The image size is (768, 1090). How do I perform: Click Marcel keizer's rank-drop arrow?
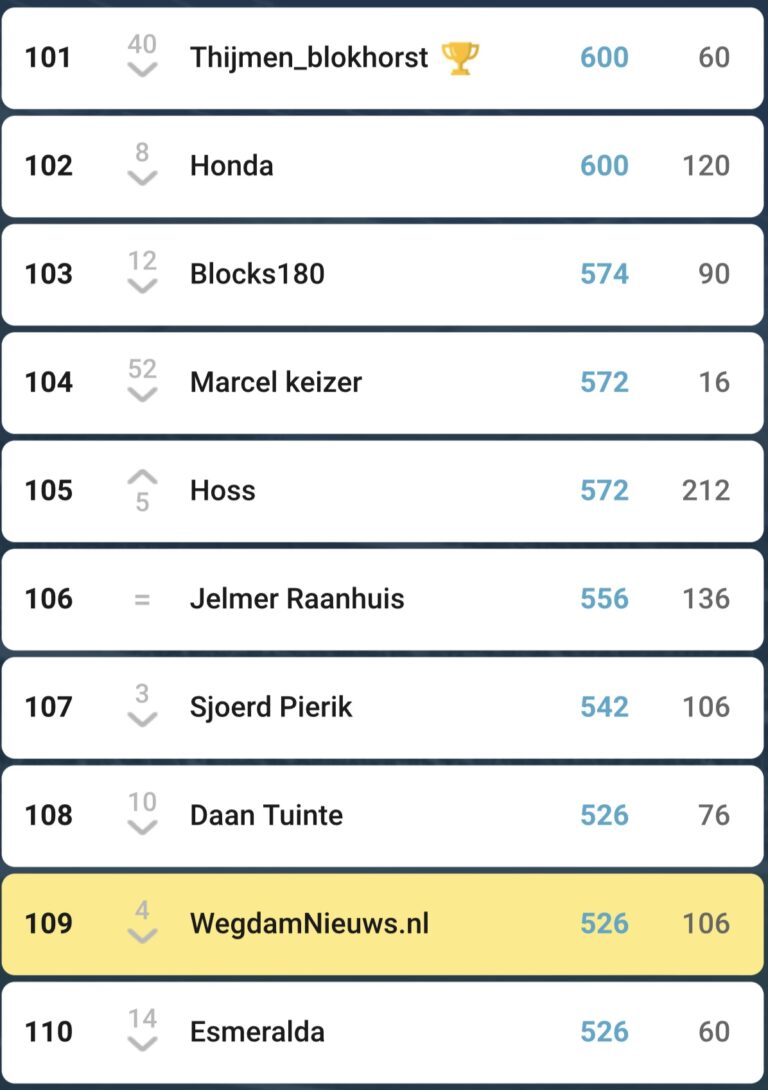tap(143, 394)
